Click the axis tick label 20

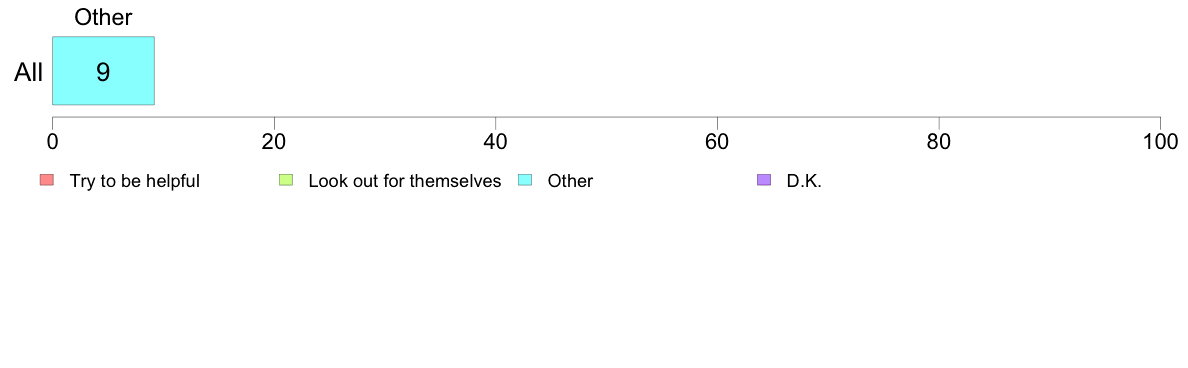tap(274, 141)
